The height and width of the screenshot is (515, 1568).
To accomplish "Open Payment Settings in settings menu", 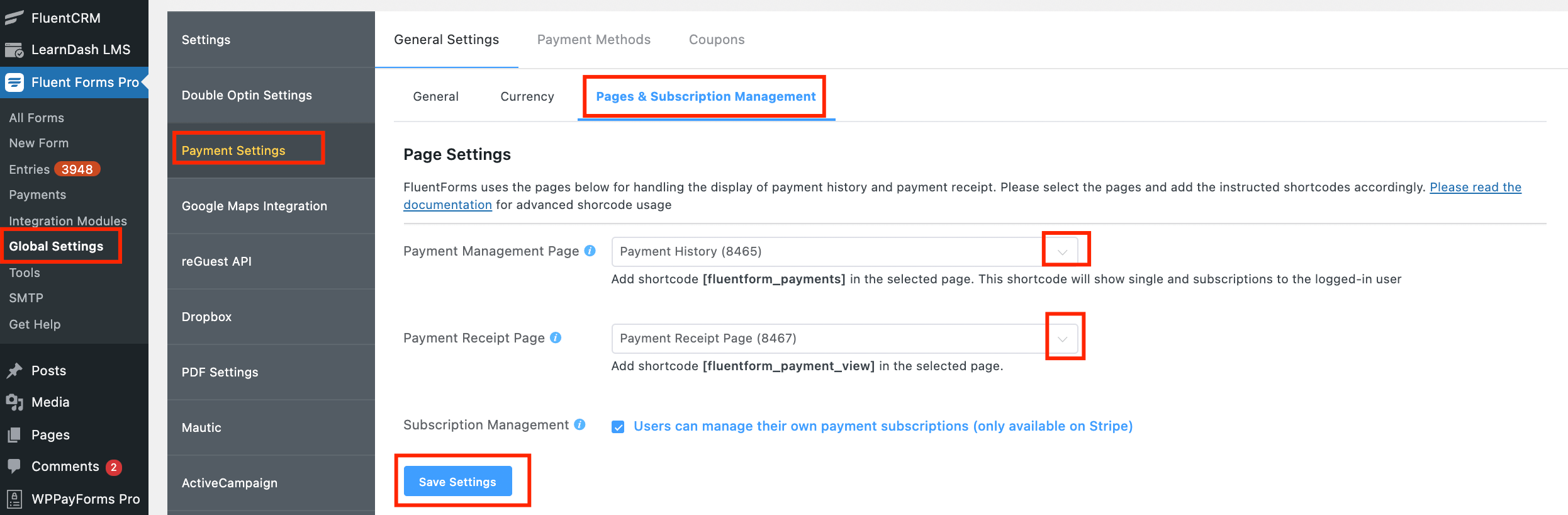I will pyautogui.click(x=271, y=150).
